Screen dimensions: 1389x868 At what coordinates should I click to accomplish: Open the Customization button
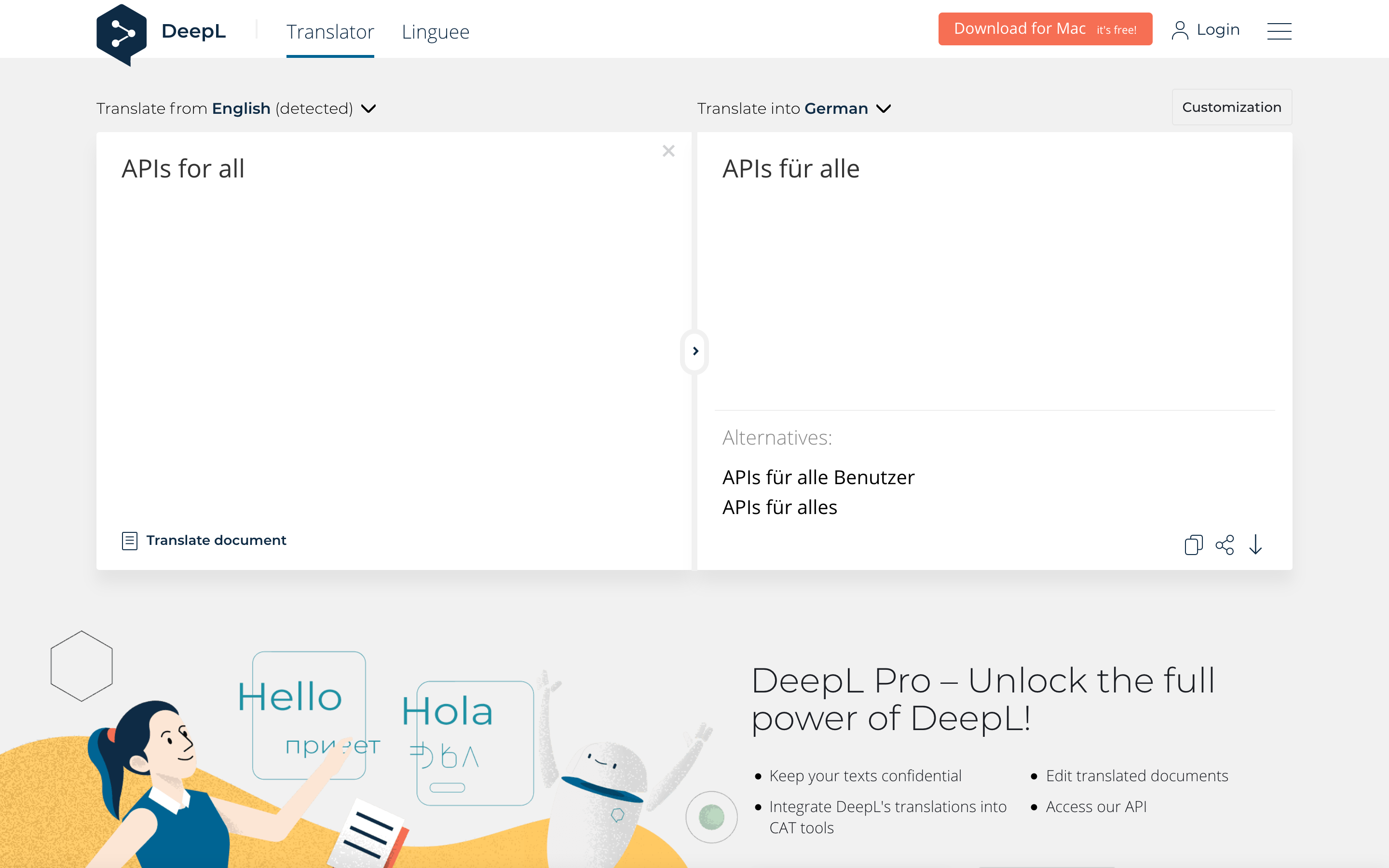pos(1231,108)
